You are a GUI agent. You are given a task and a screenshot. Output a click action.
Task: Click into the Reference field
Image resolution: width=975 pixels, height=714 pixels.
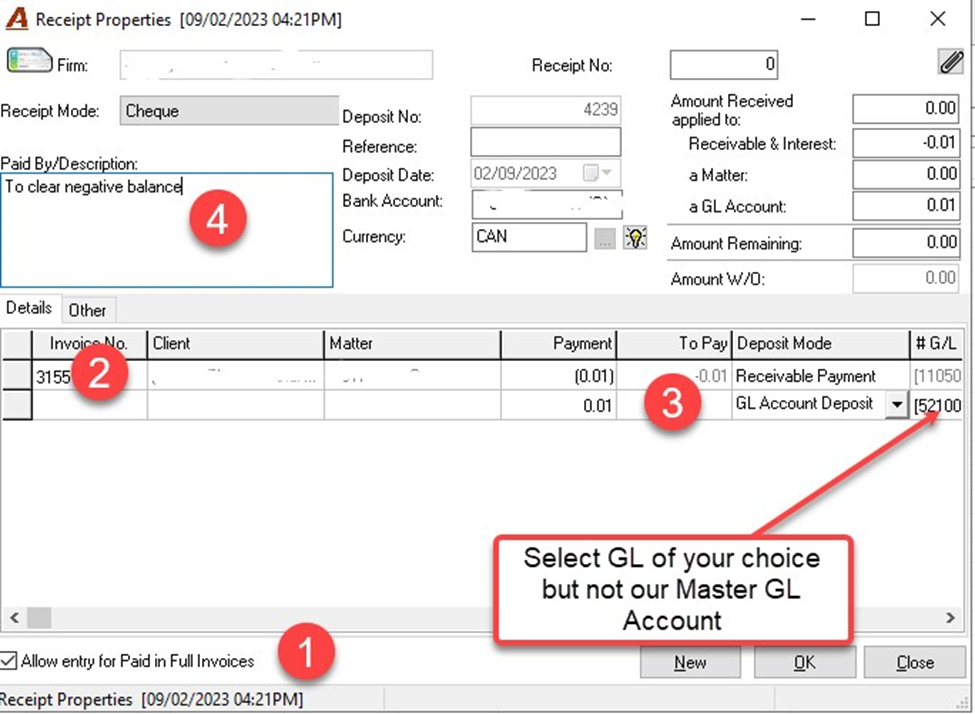click(545, 142)
